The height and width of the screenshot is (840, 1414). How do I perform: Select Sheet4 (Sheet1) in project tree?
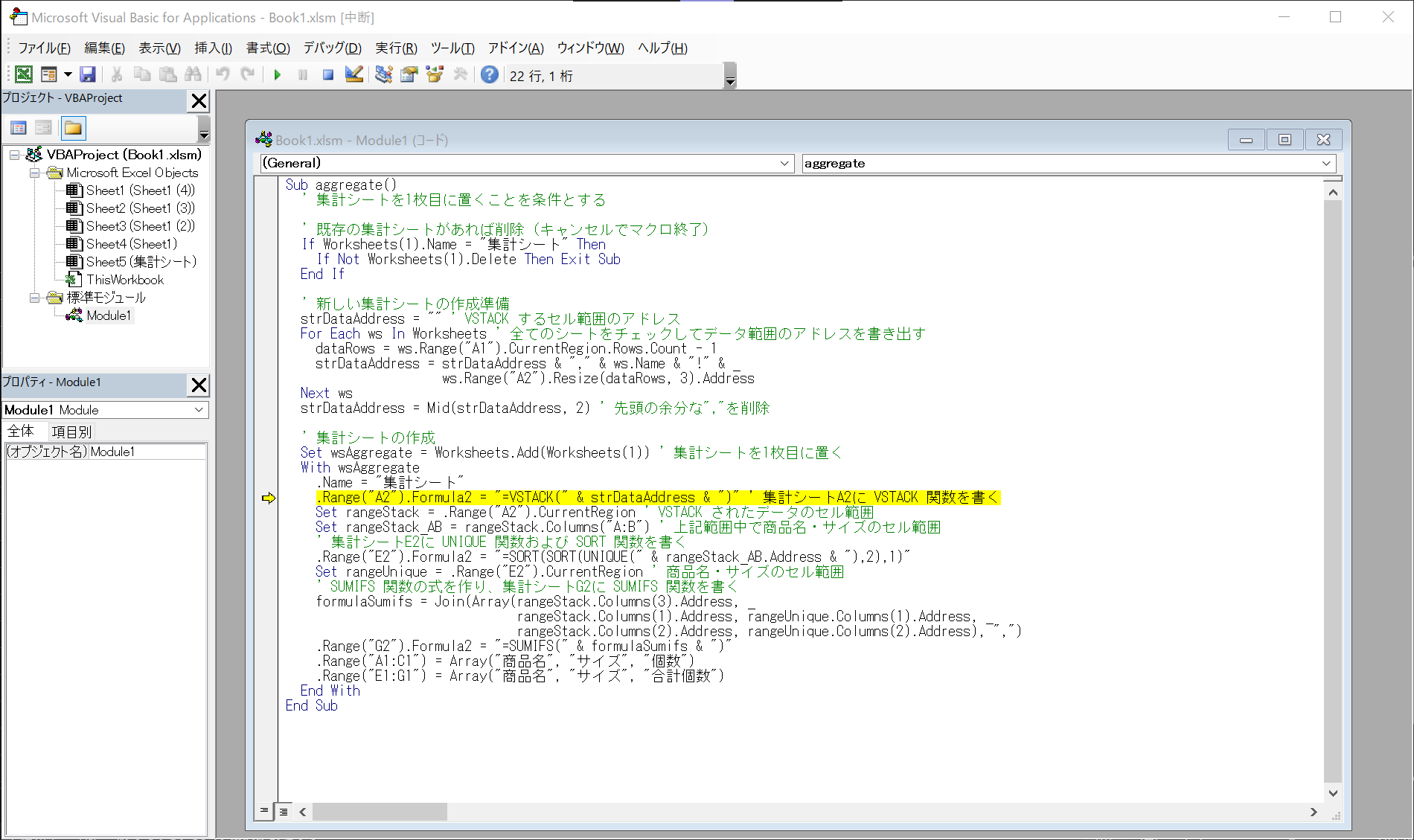click(131, 244)
